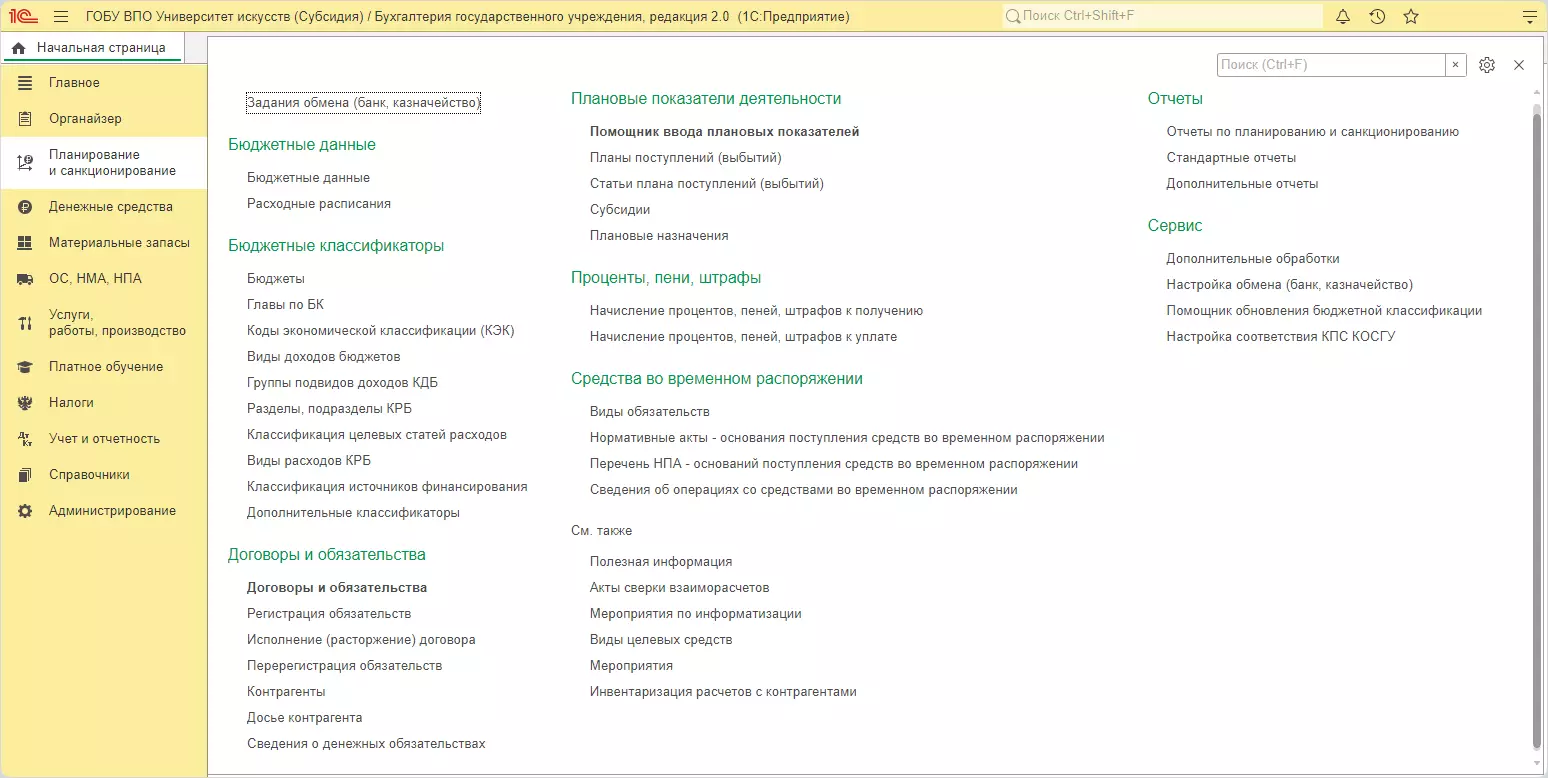Open Полезная информация

(661, 562)
